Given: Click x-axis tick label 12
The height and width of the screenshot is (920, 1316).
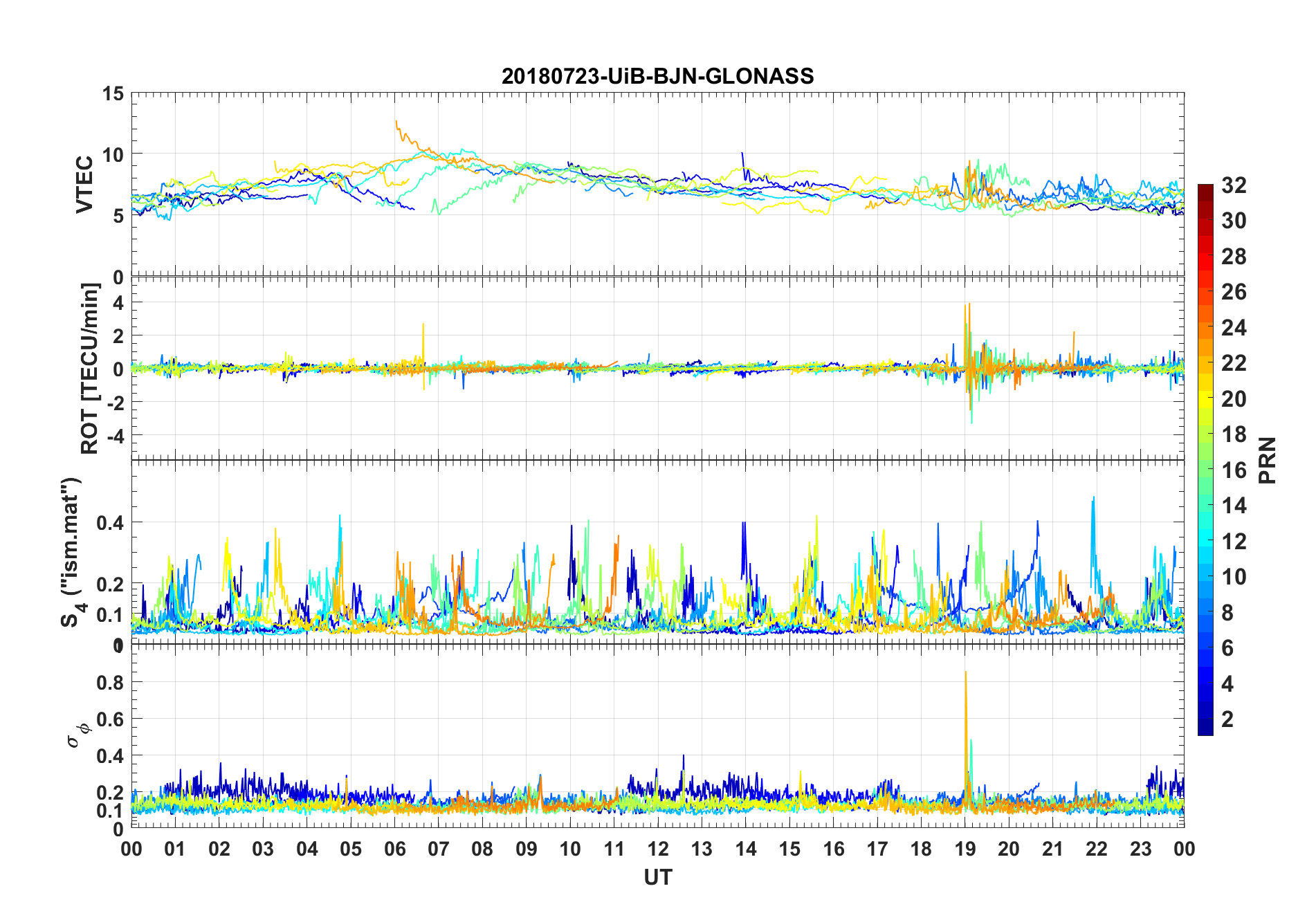Looking at the screenshot, I should [658, 849].
